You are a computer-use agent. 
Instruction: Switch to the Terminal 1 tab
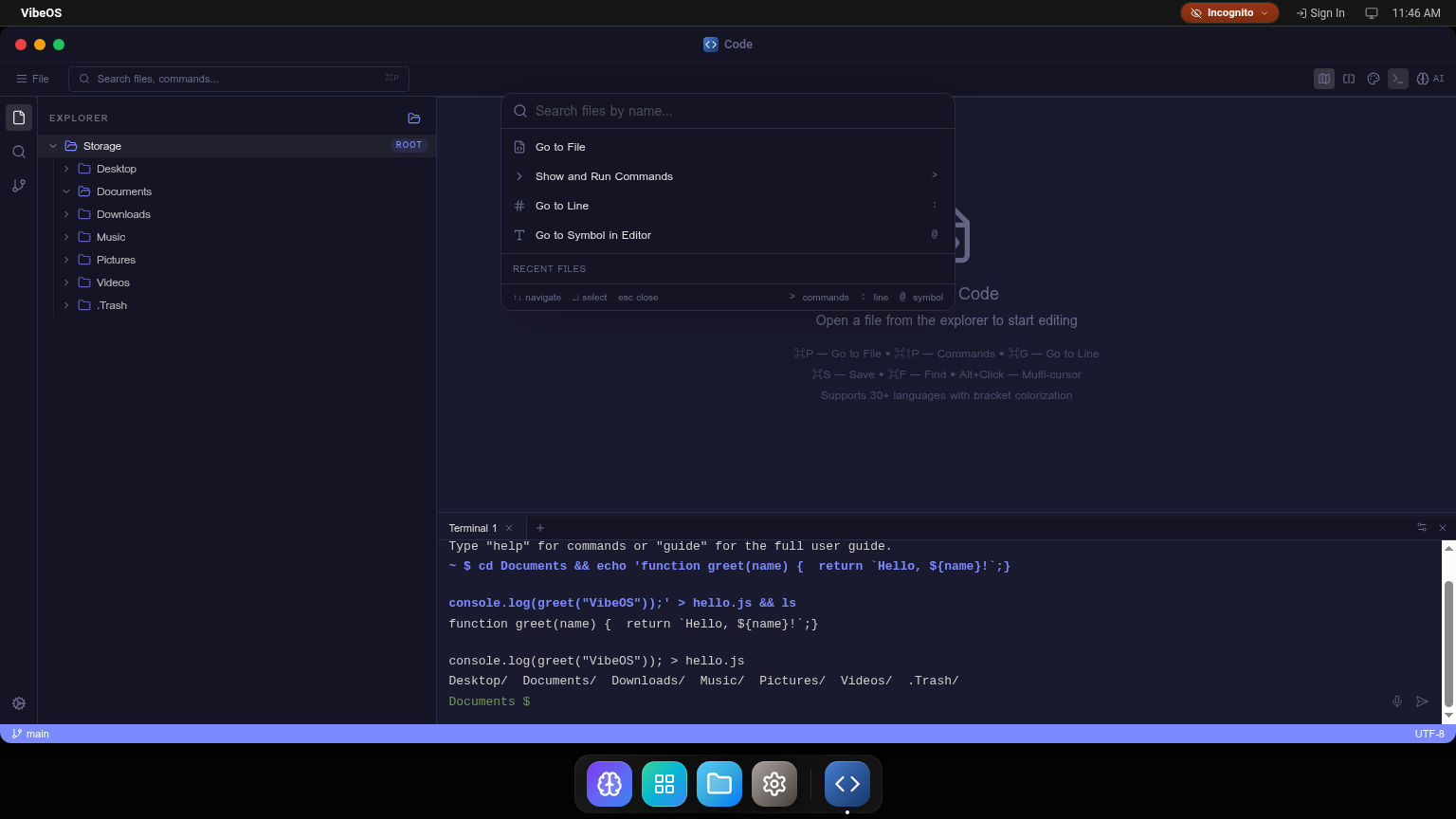click(x=472, y=528)
